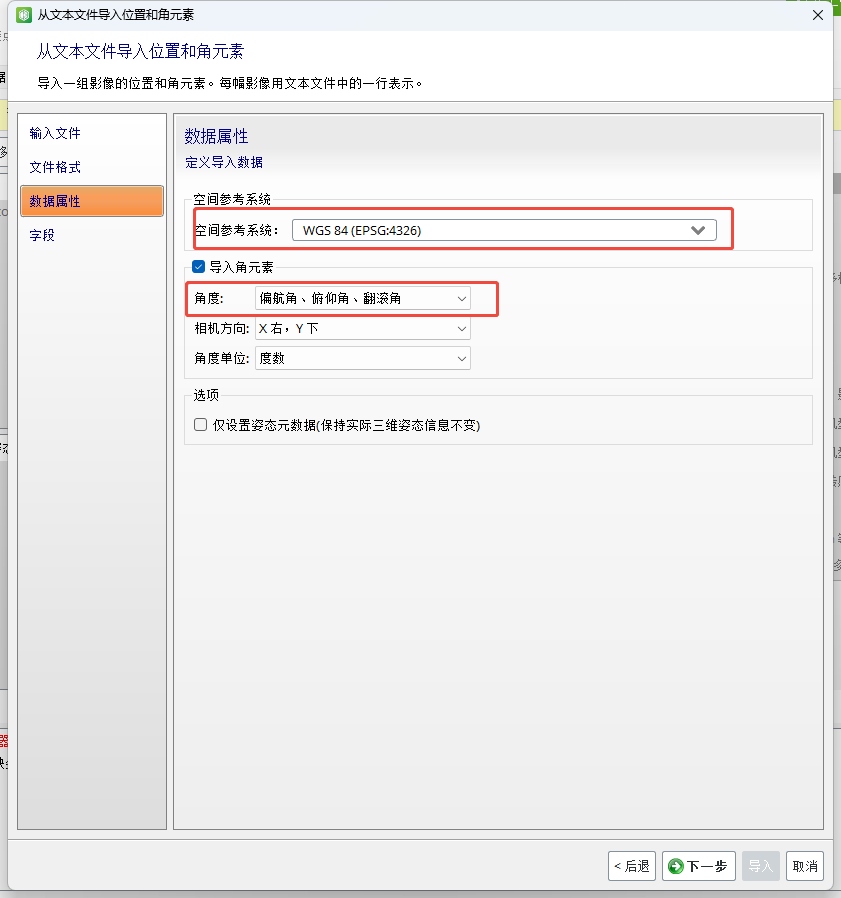Switch to the 输入文件 step

click(x=53, y=132)
